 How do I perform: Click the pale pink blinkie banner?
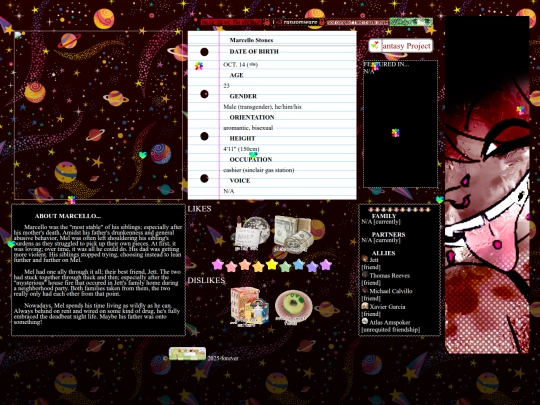[x=357, y=22]
